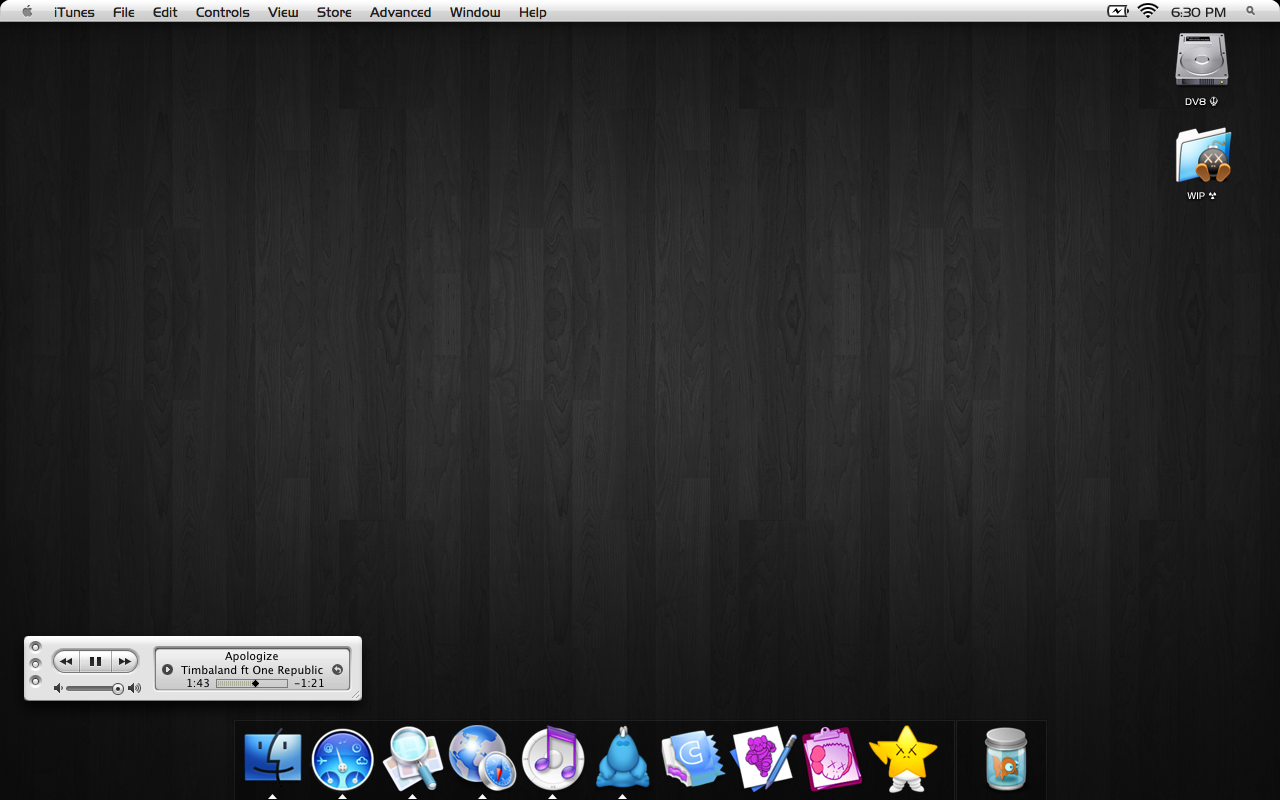Open the Controls menu
This screenshot has width=1280, height=800.
(222, 12)
